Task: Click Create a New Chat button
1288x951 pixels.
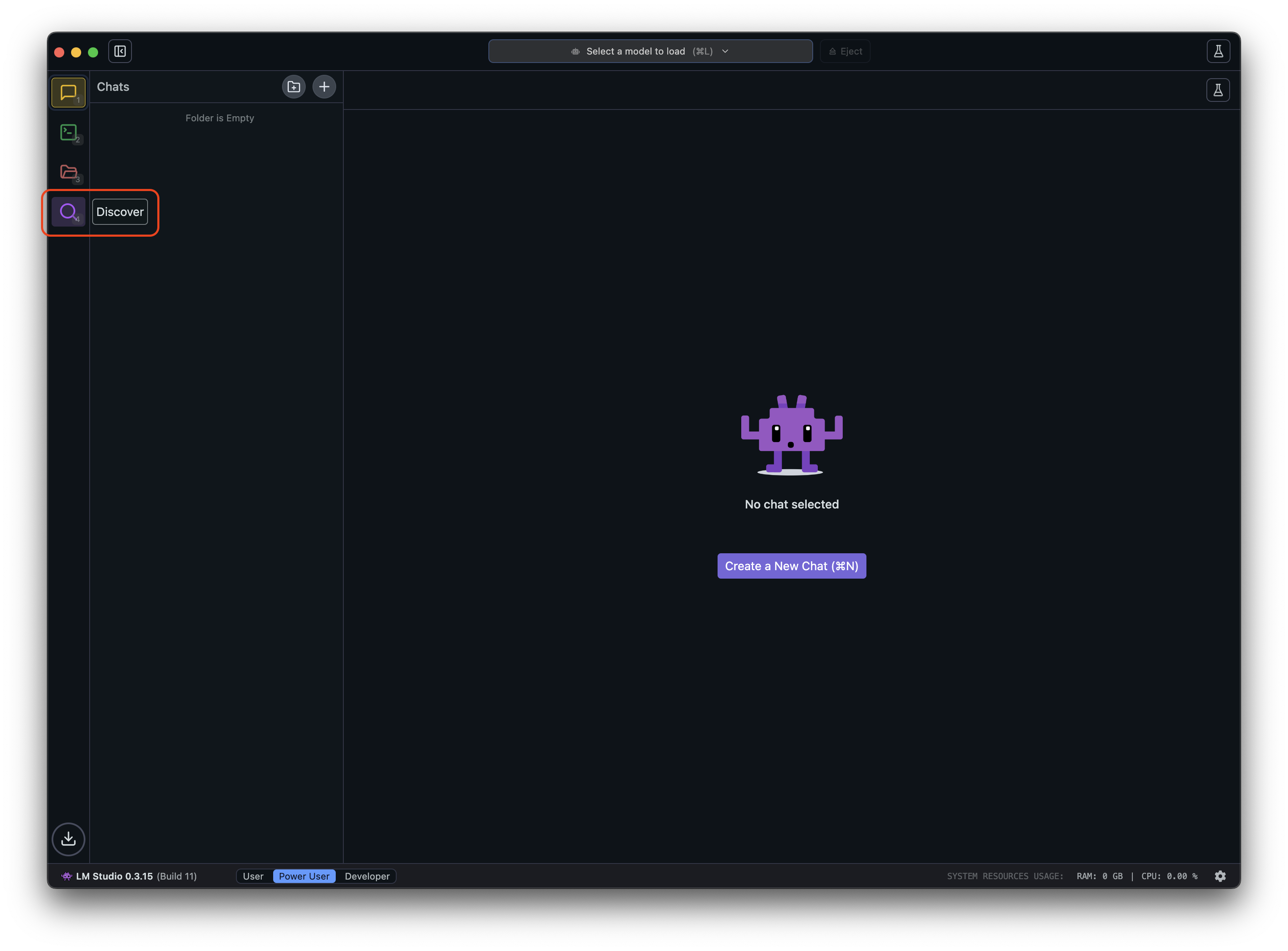Action: pos(791,566)
